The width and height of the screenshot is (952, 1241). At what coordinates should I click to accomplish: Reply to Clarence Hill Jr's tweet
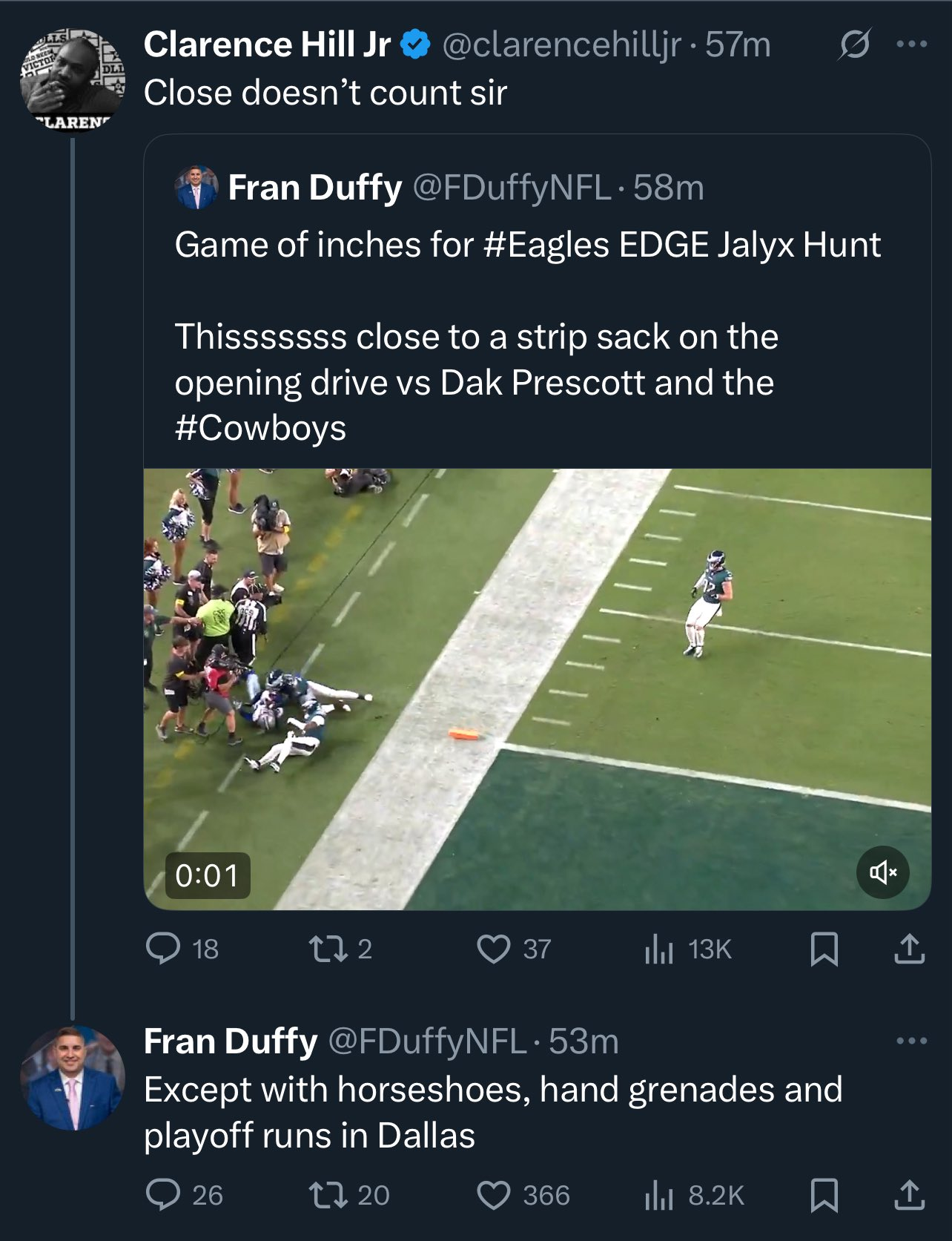(x=163, y=949)
